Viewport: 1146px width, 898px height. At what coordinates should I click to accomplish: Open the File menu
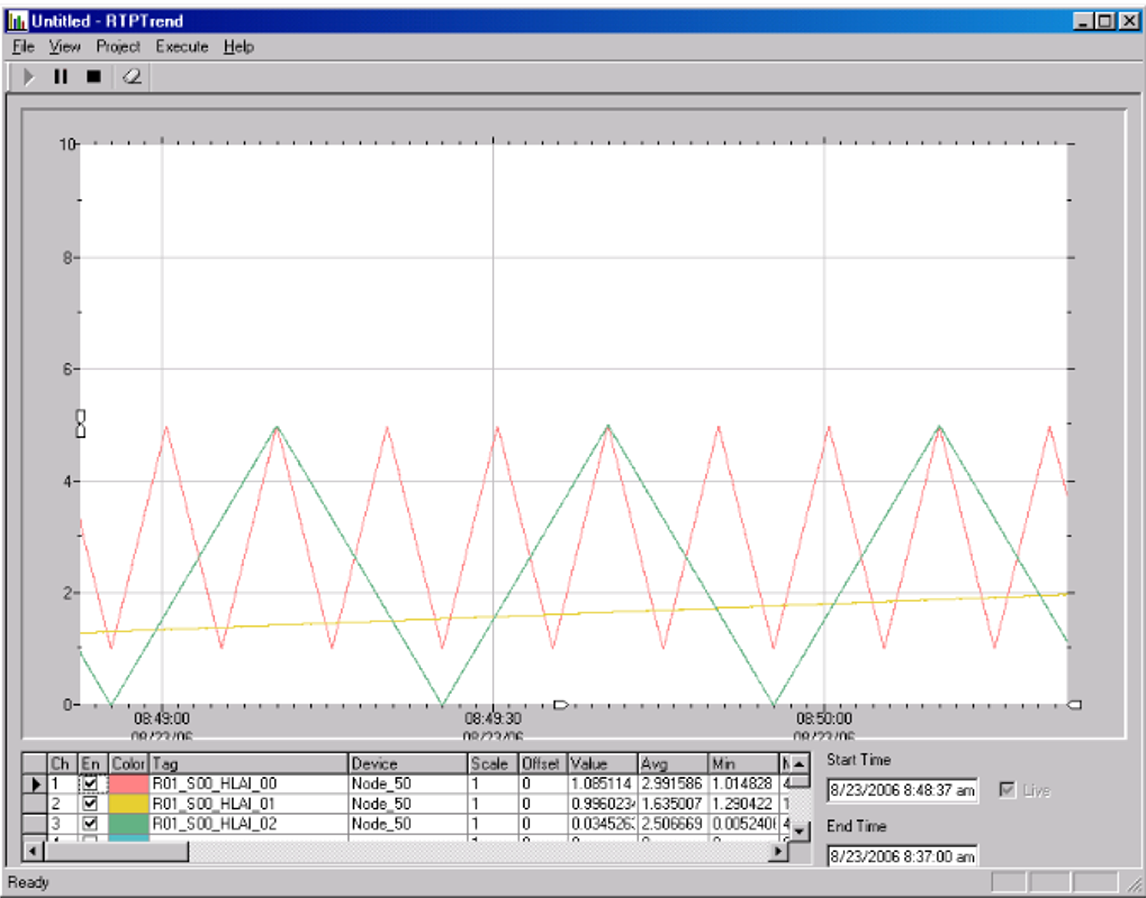23,47
